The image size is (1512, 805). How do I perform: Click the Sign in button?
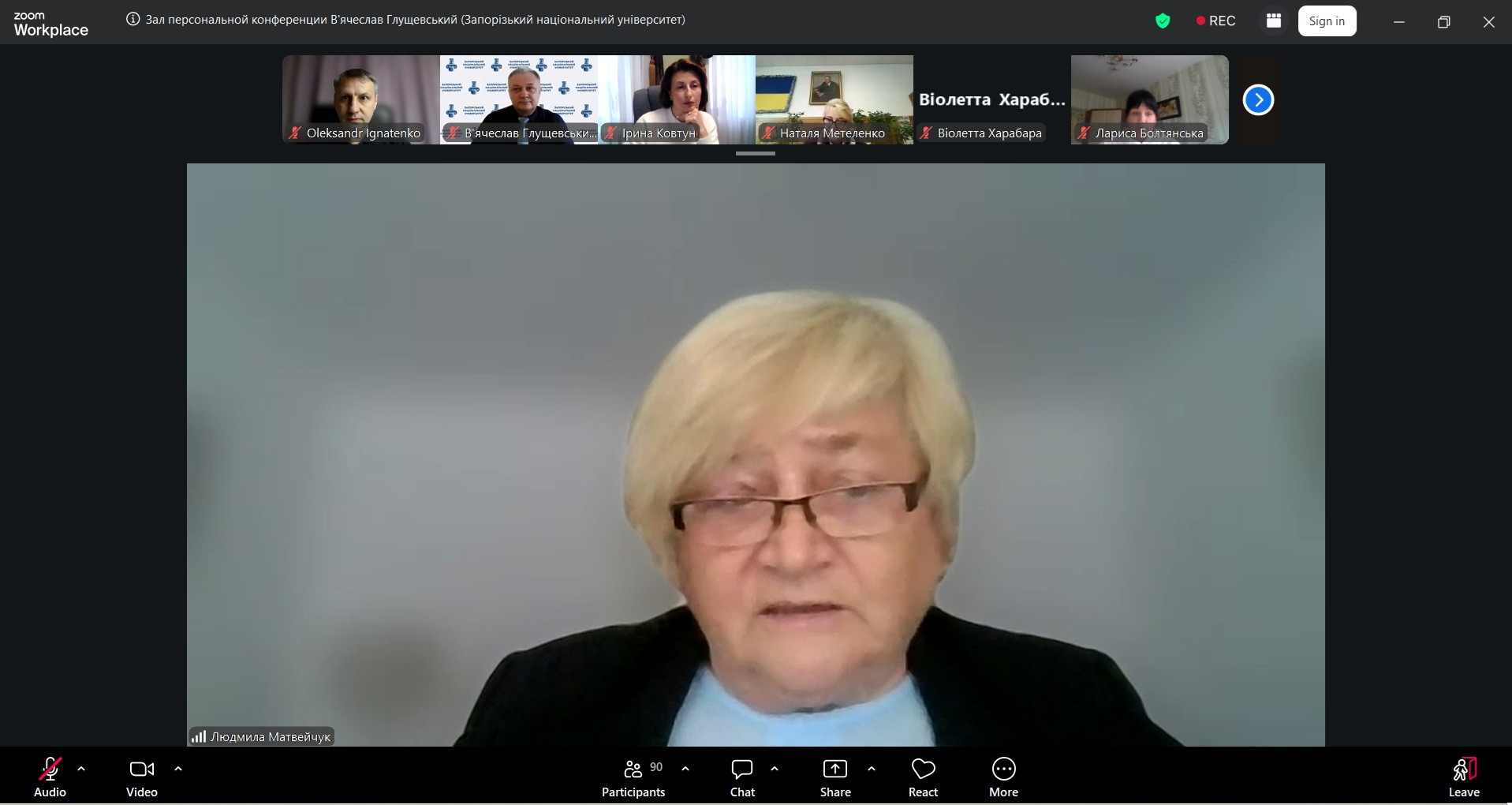[x=1327, y=21]
